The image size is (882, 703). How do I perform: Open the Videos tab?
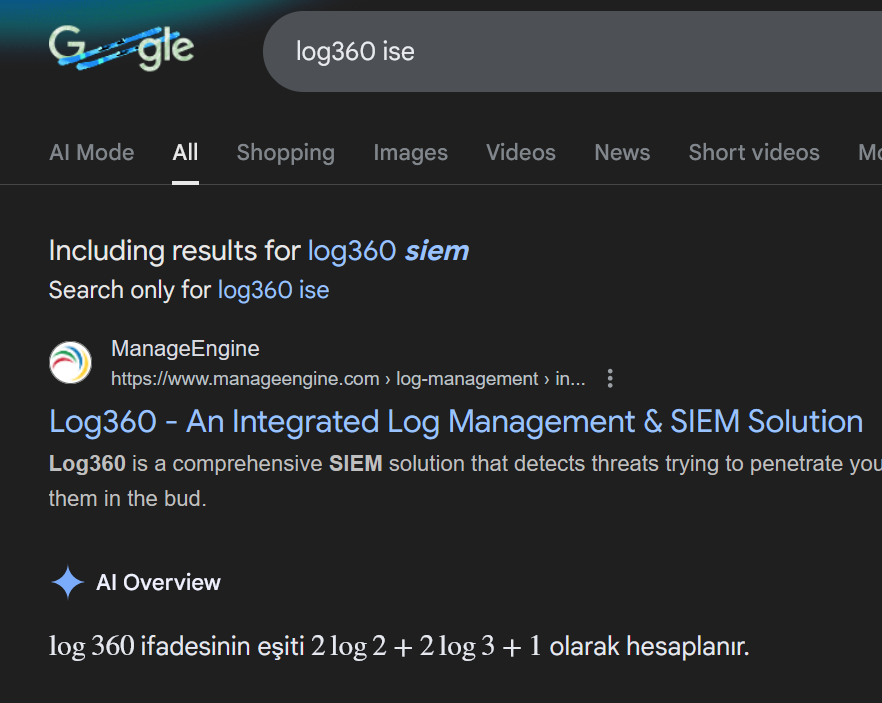tap(520, 153)
